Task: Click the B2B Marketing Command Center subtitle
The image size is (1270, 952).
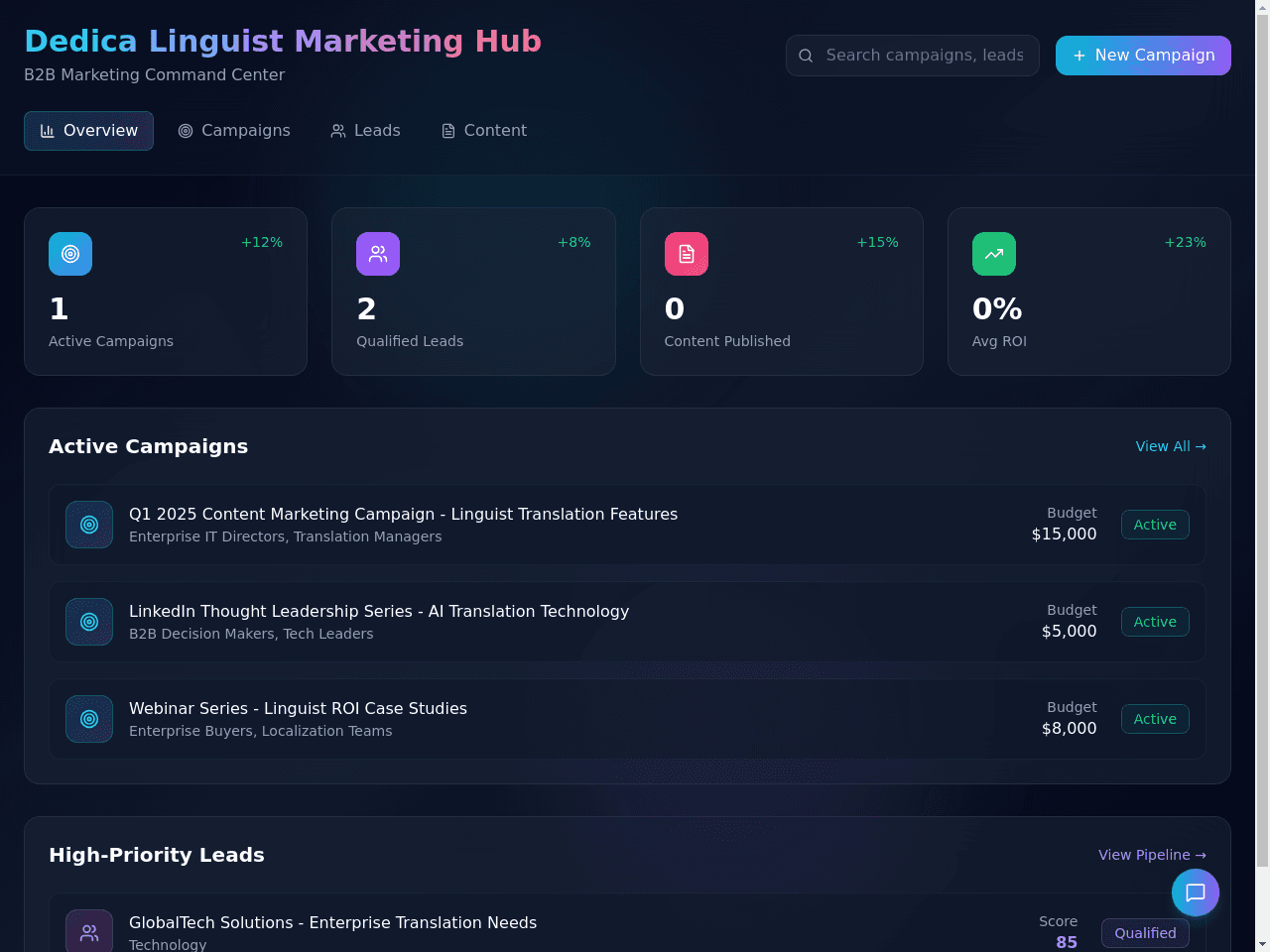Action: click(x=154, y=74)
